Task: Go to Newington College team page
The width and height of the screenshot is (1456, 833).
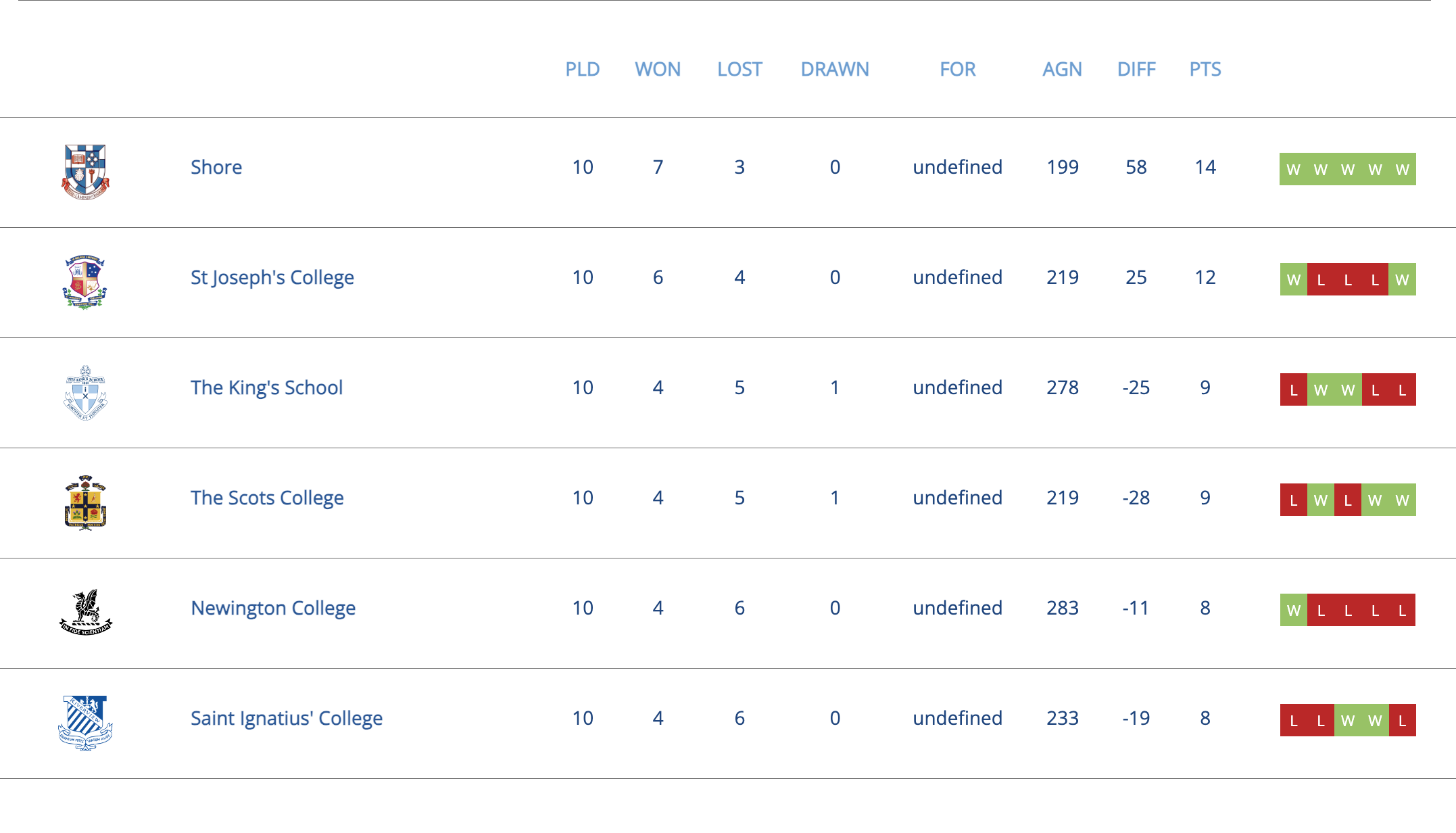Action: tap(273, 608)
